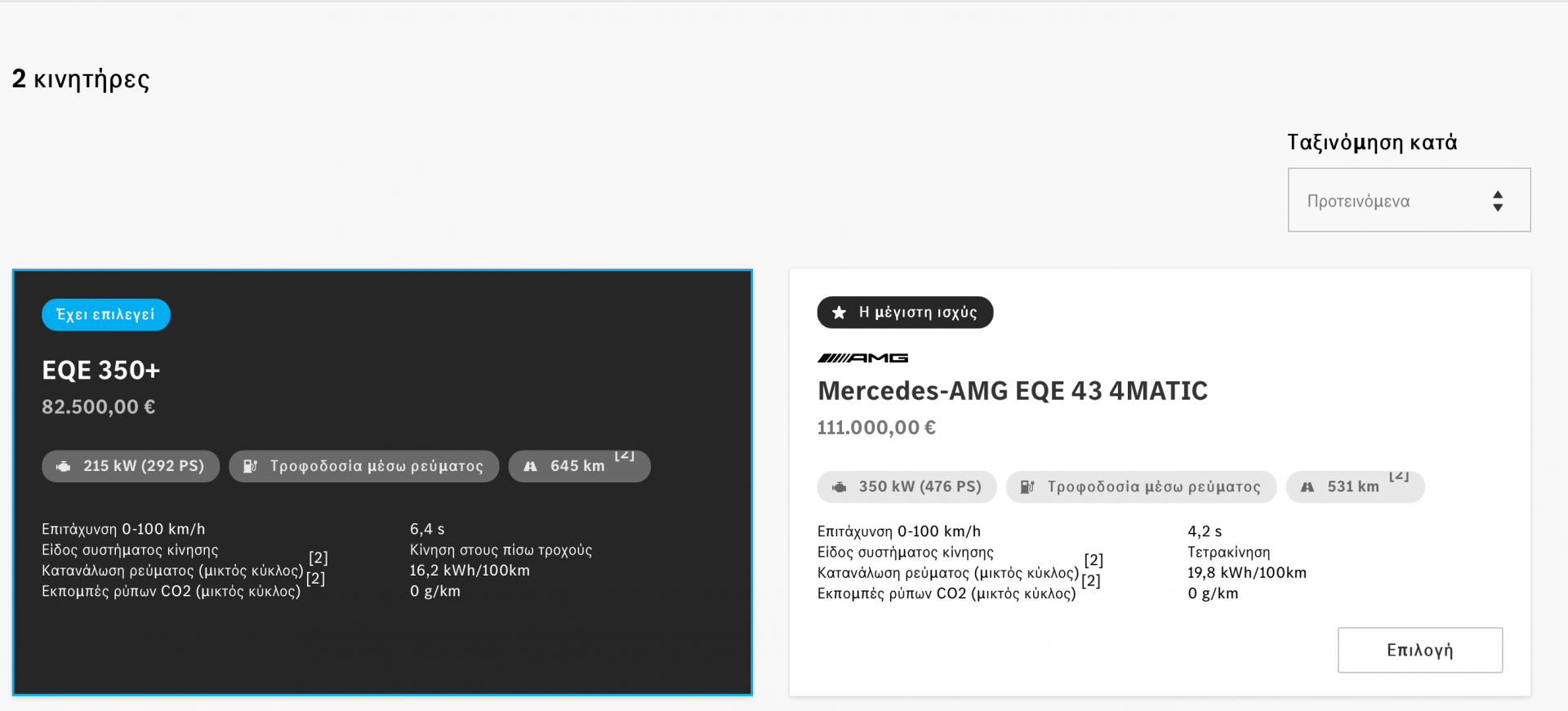Open the 'Ταξινόμηση κατά' sort dropdown
This screenshot has width=1568, height=711.
[1409, 200]
